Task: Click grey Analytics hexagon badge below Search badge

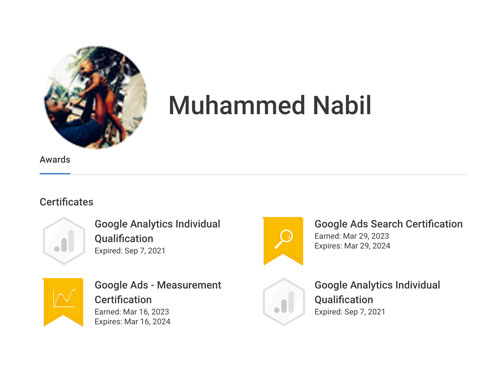Action: [284, 302]
